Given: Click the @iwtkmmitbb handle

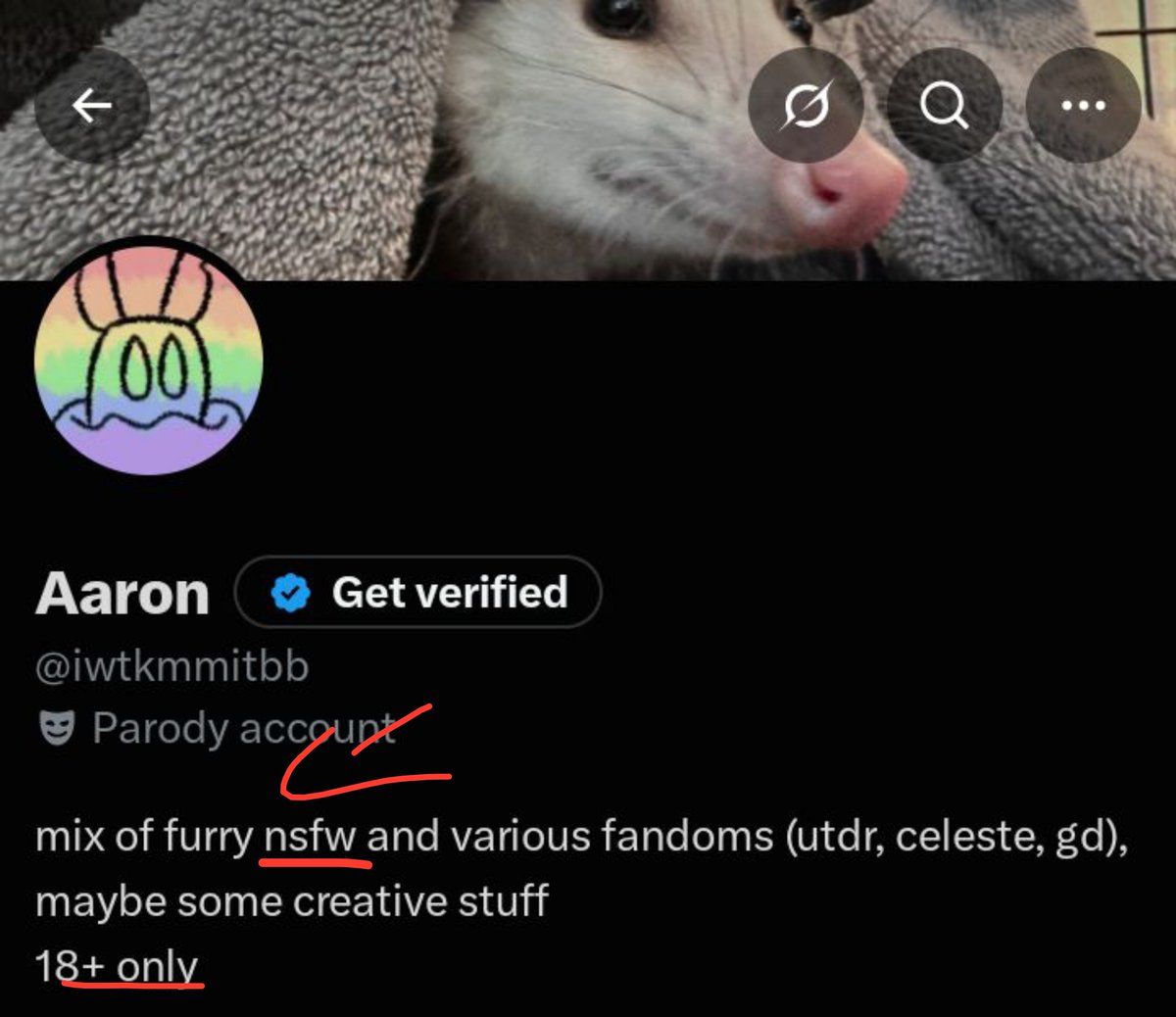Looking at the screenshot, I should click(x=172, y=666).
